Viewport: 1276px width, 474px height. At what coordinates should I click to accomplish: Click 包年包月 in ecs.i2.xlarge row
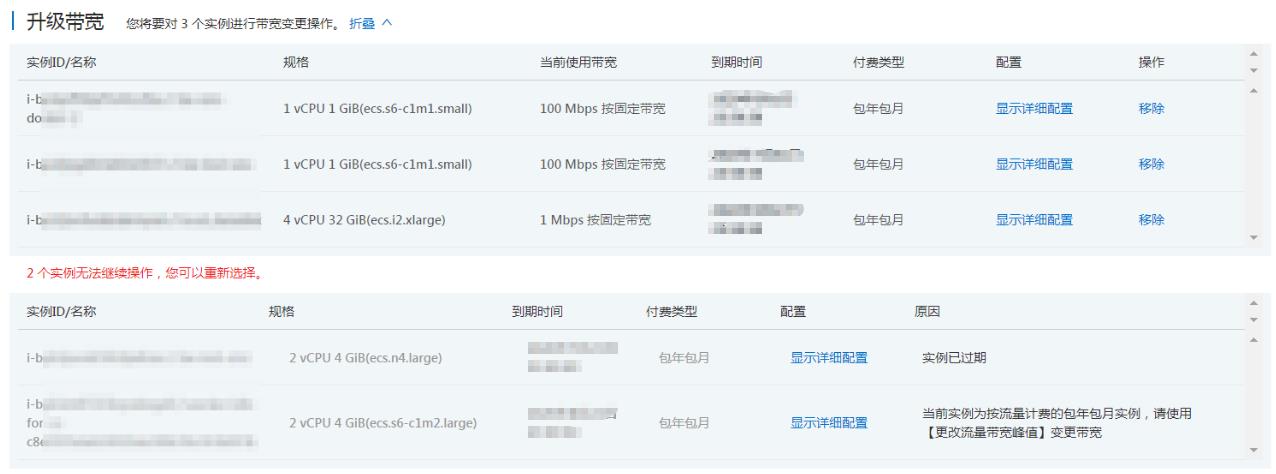click(878, 220)
